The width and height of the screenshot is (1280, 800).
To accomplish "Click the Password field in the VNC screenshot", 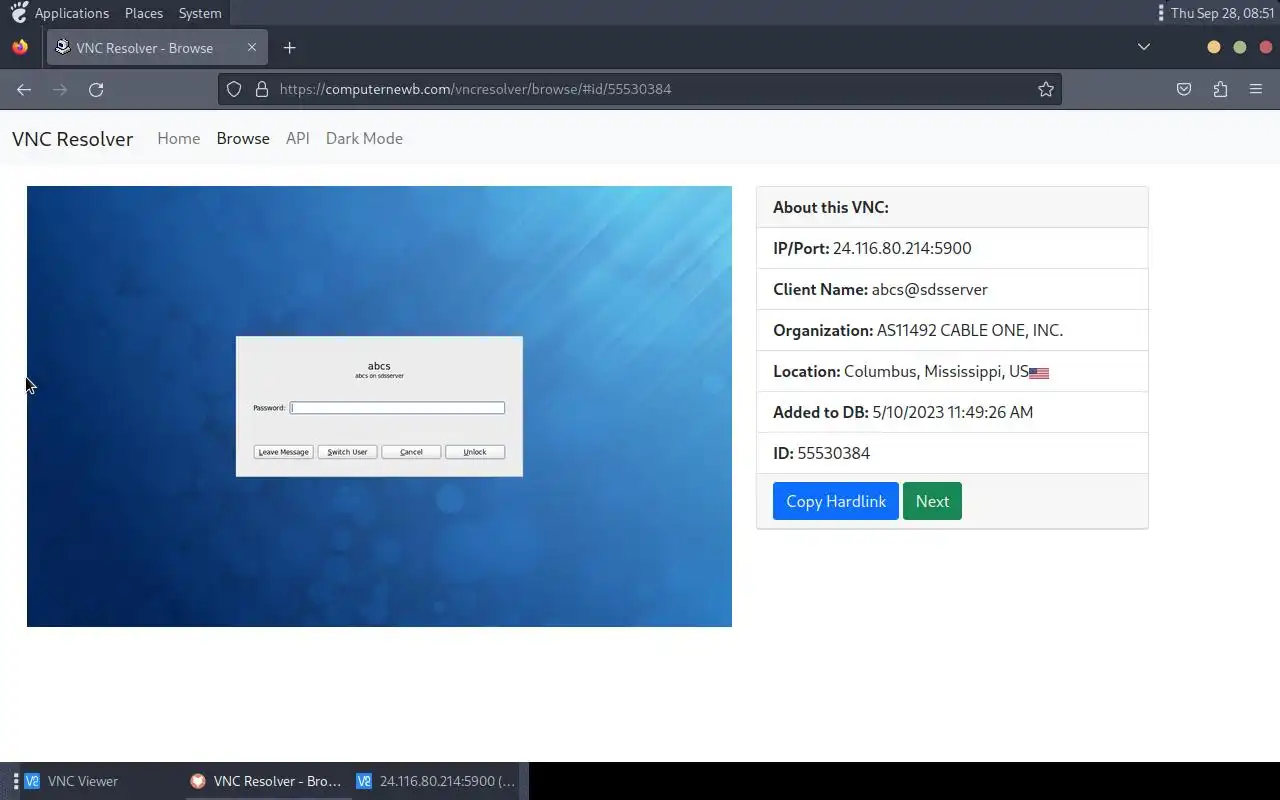I will point(397,407).
